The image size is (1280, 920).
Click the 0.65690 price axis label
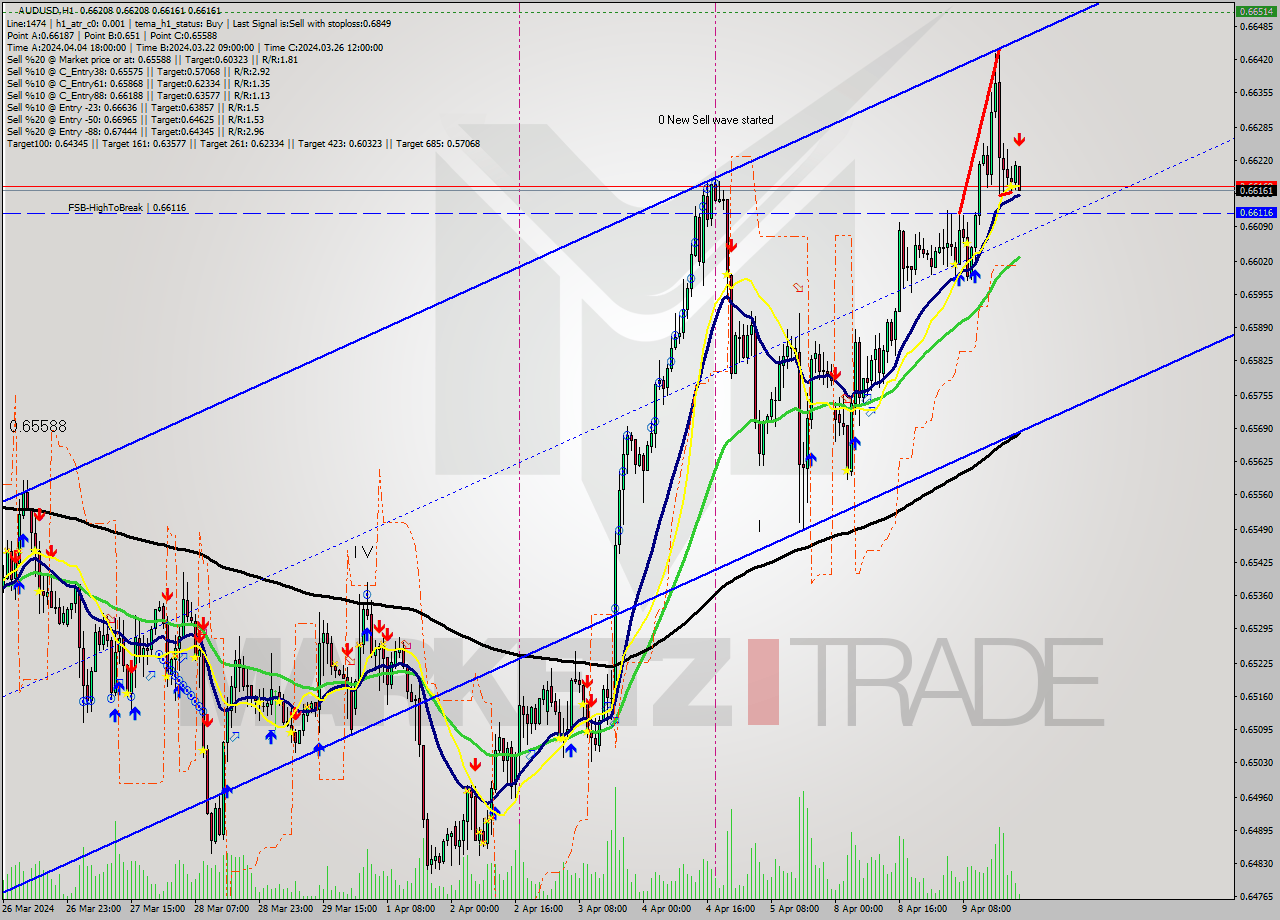pos(1256,428)
